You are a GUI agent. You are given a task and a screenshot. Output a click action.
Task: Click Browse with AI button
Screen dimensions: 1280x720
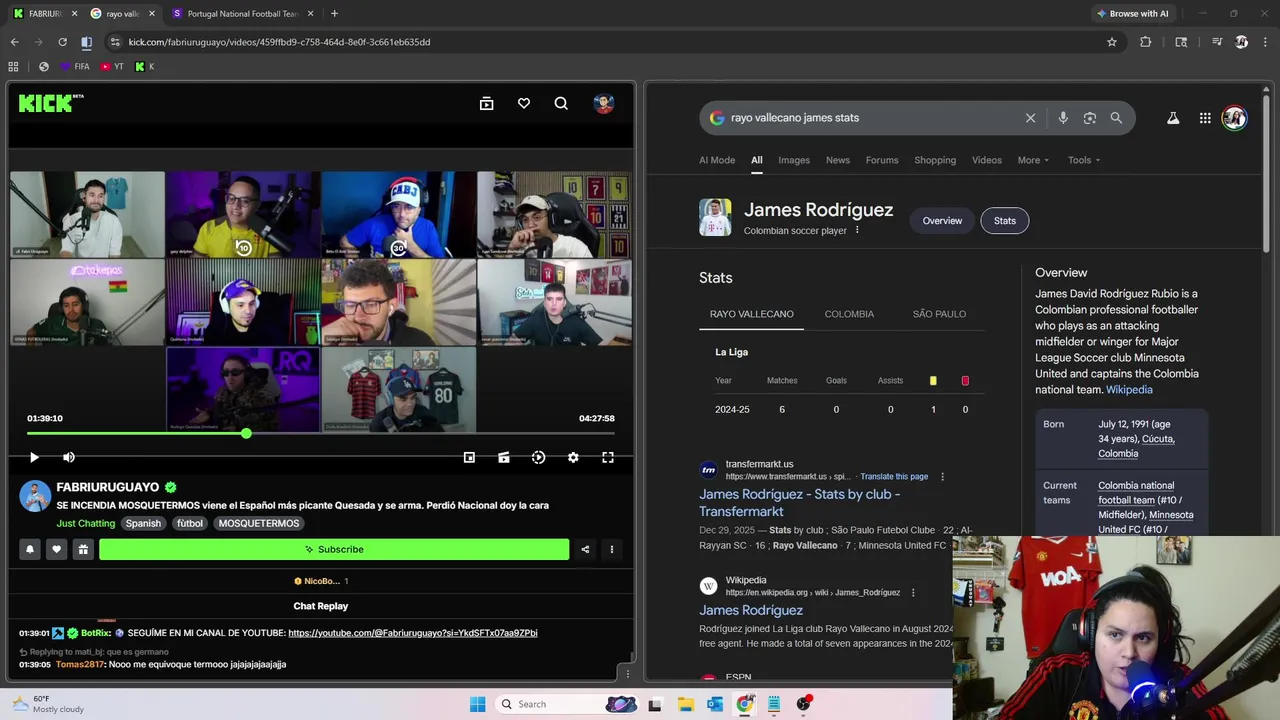(x=1132, y=14)
